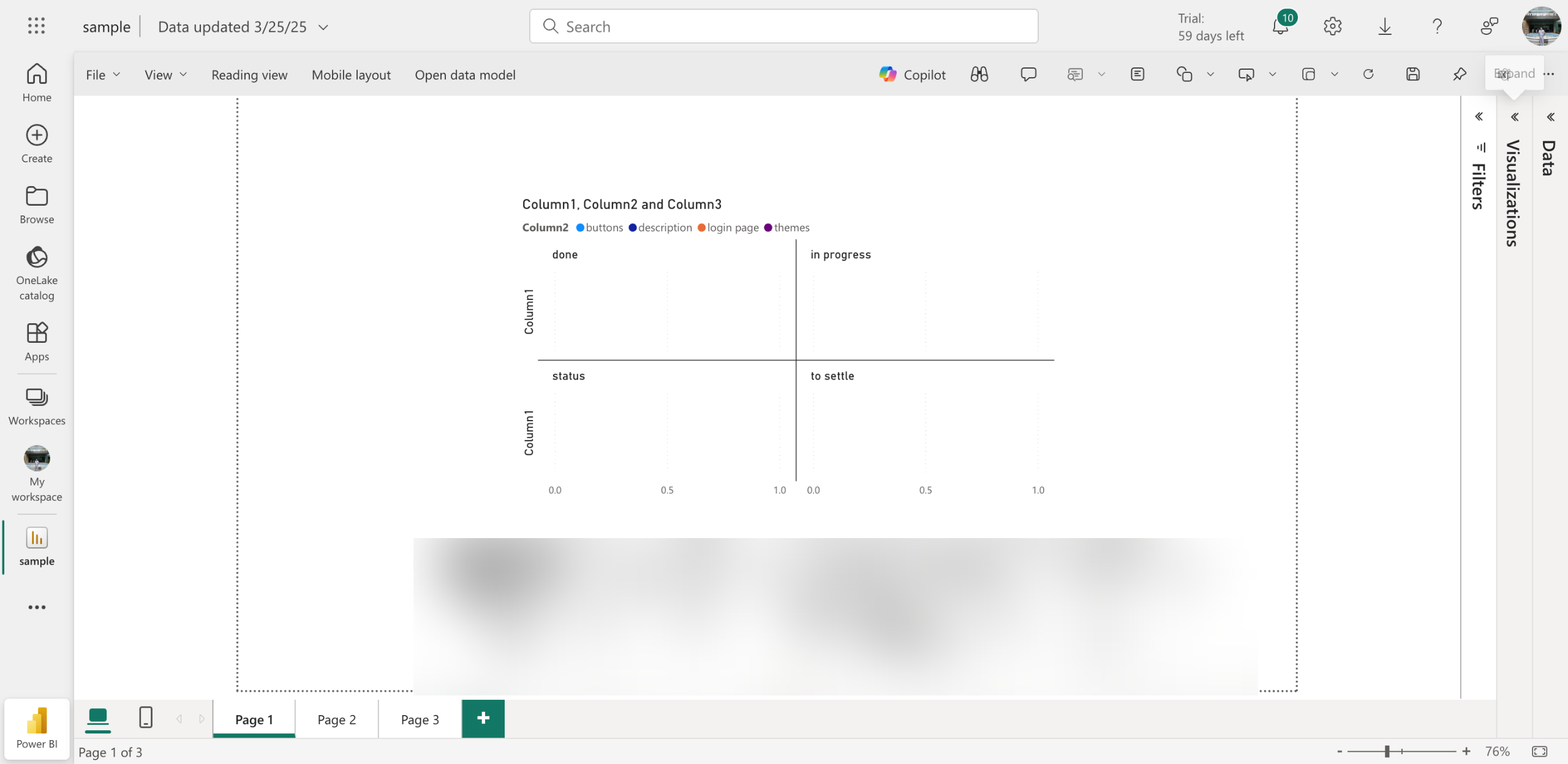Expand the File menu dropdown

tap(102, 75)
